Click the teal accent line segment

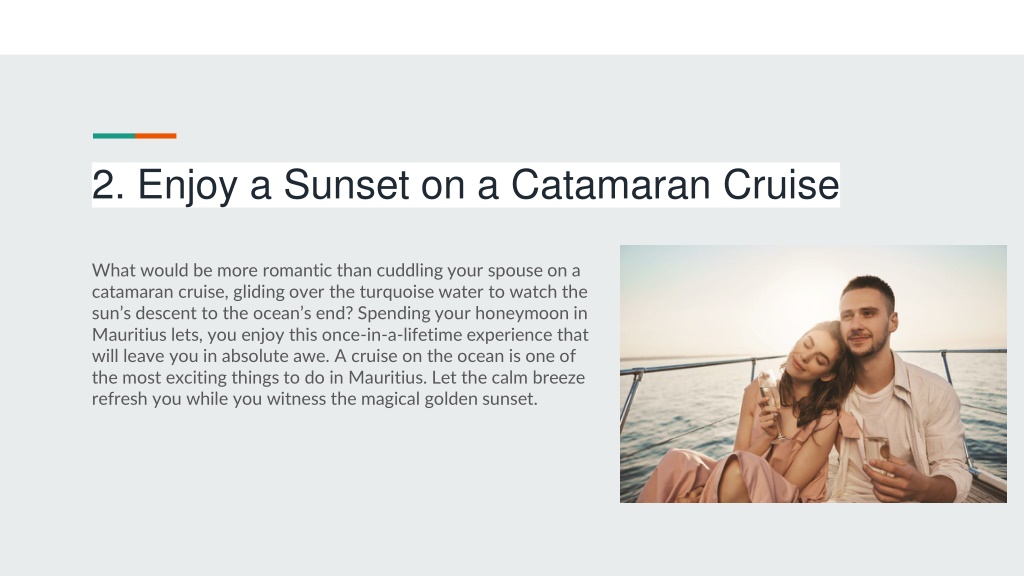[x=114, y=136]
